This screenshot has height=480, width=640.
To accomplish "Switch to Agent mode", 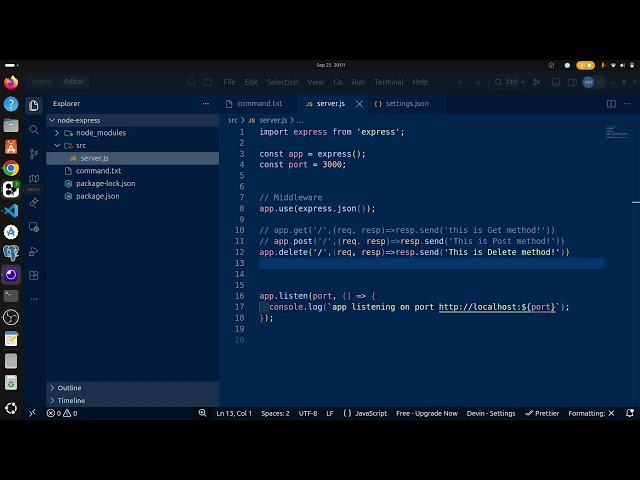I will pyautogui.click(x=42, y=82).
